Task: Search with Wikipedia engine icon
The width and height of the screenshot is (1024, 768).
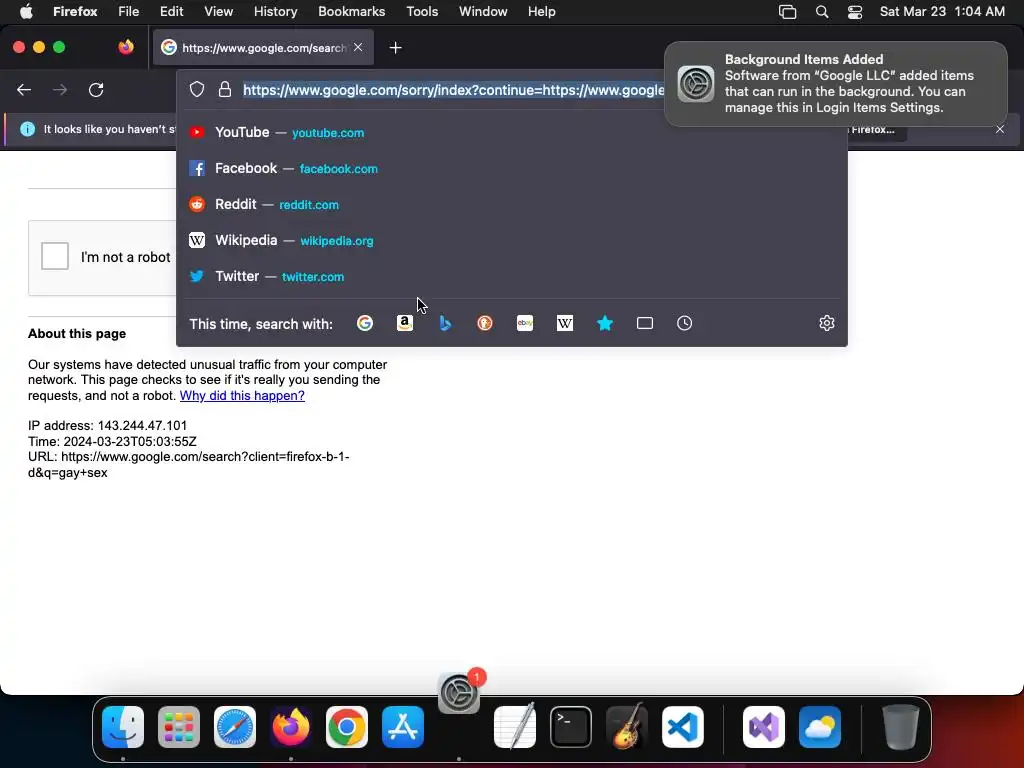Action: point(565,323)
